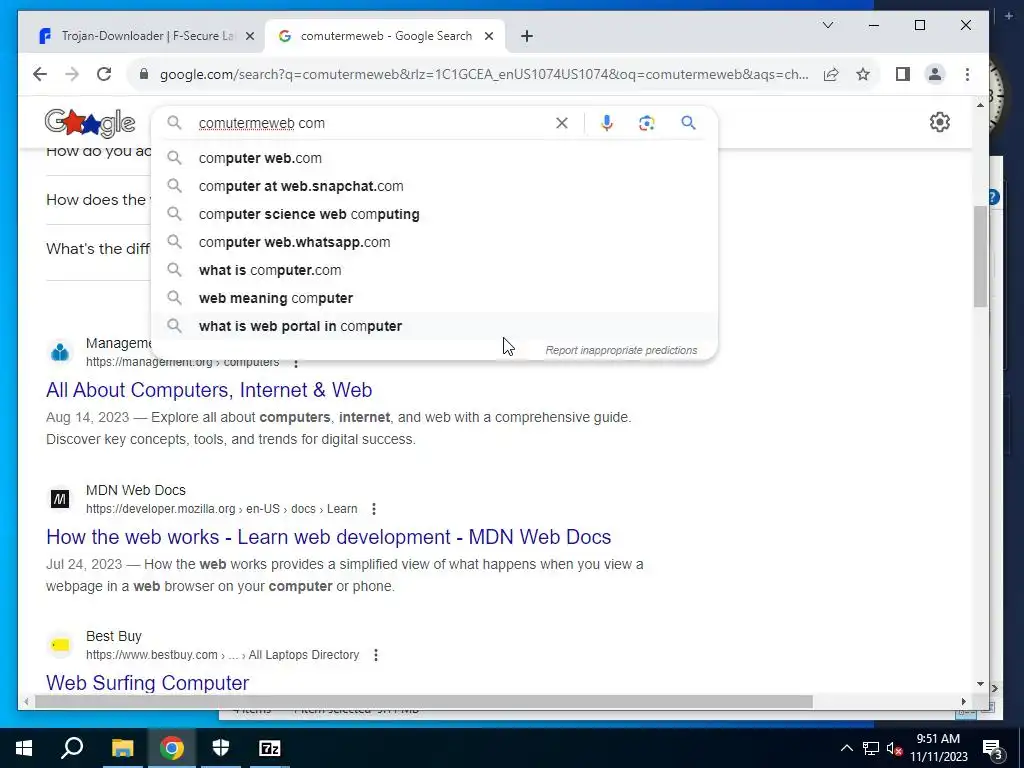Click the bestbuy.com URL breadcrumb

coord(222,655)
